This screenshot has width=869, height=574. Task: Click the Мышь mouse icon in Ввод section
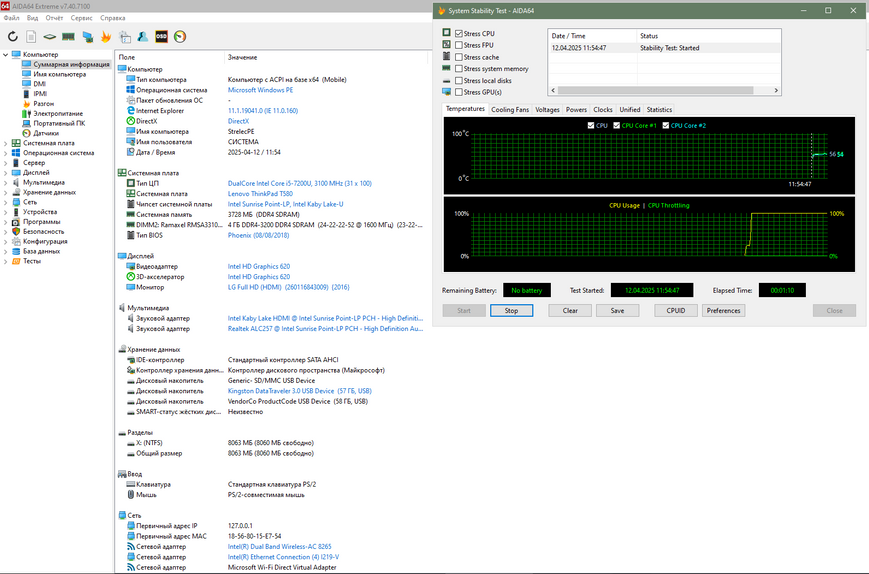(x=130, y=495)
